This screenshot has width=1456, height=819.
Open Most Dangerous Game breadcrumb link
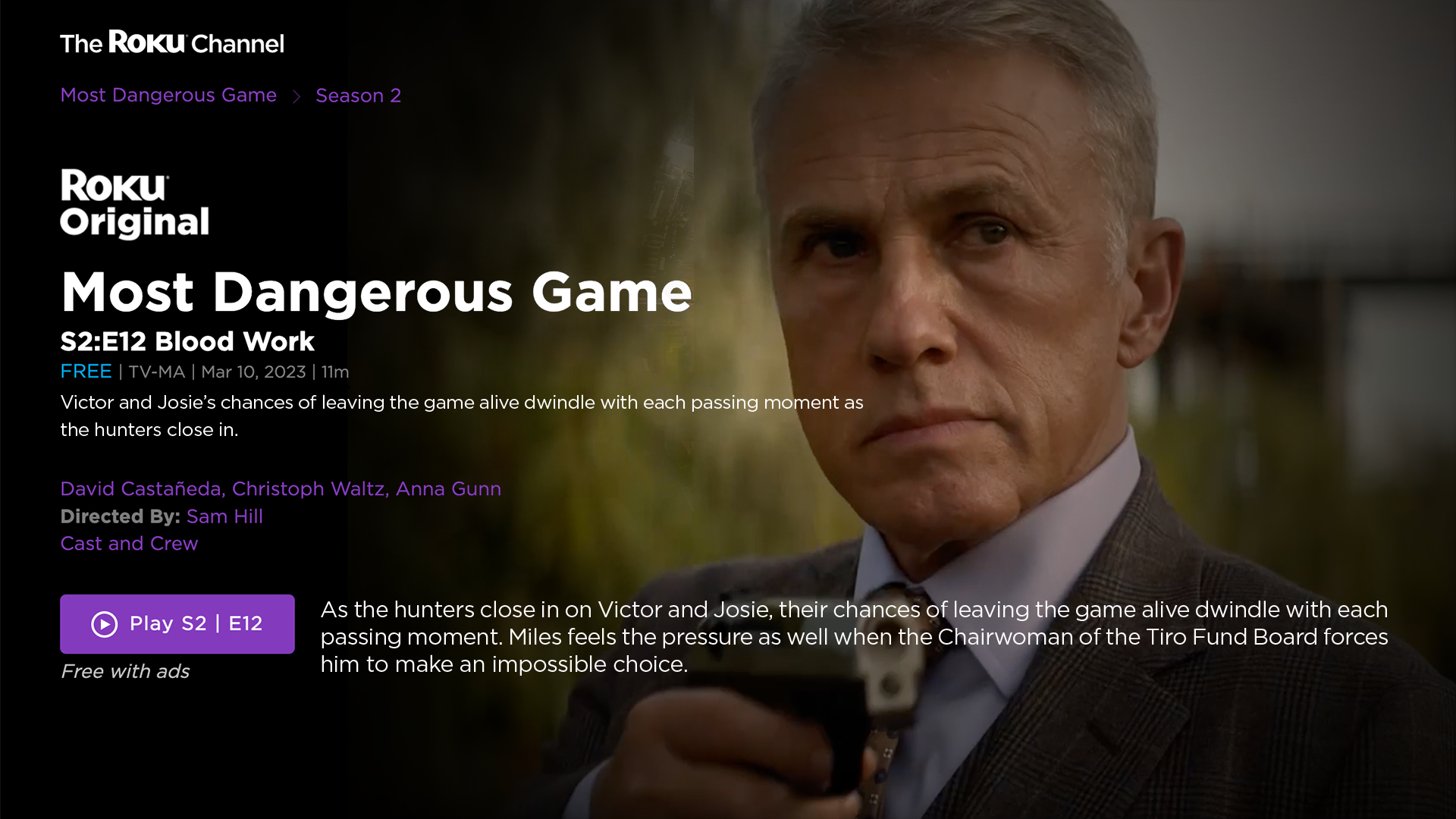tap(168, 95)
